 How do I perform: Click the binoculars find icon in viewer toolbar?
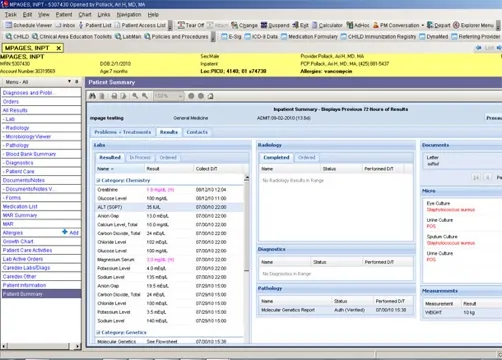(x=92, y=96)
